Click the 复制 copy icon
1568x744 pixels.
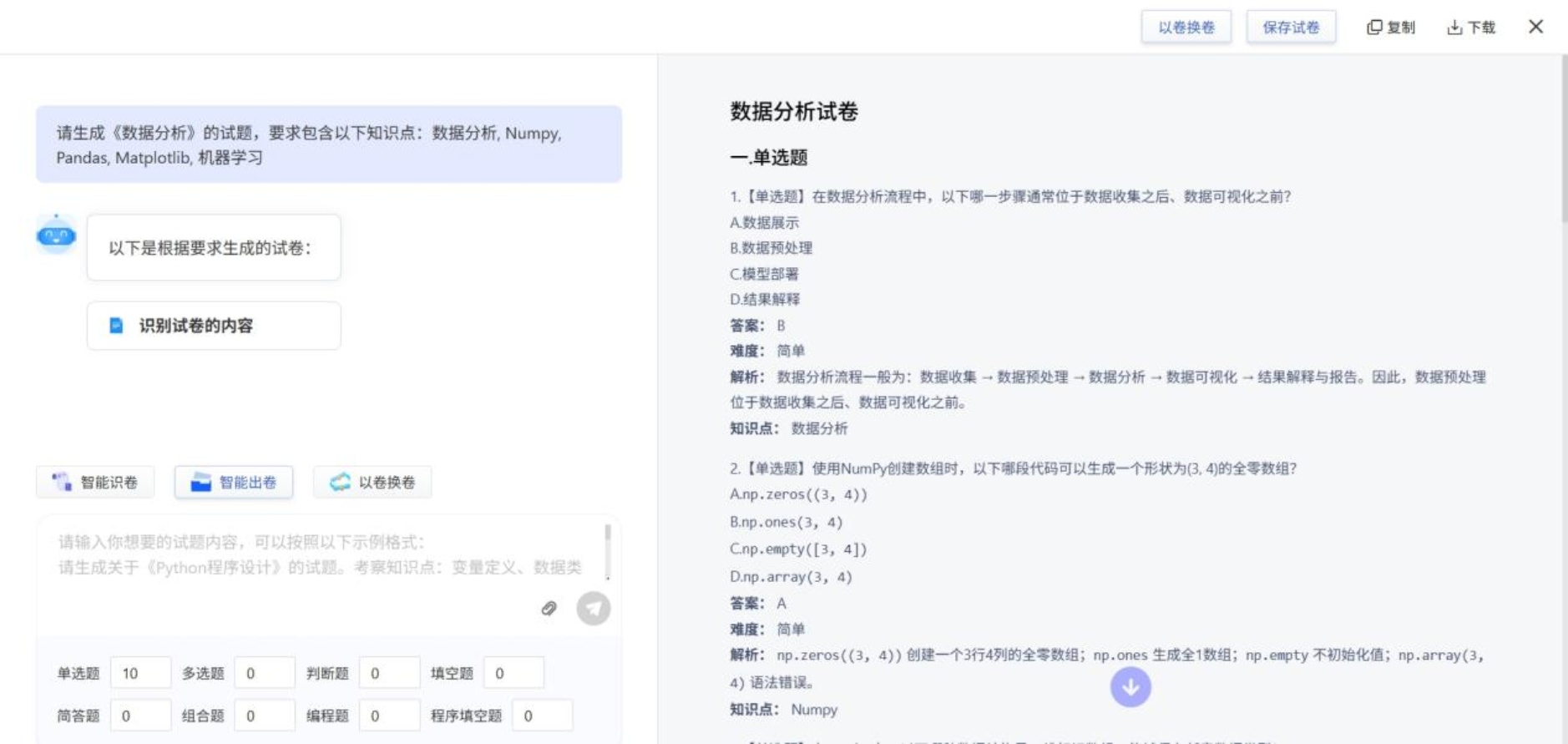1374,28
